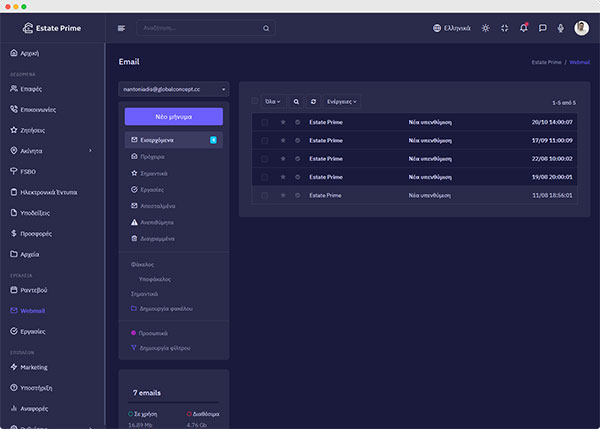Click the Estate Prime logo
This screenshot has width=600, height=429.
coord(52,28)
